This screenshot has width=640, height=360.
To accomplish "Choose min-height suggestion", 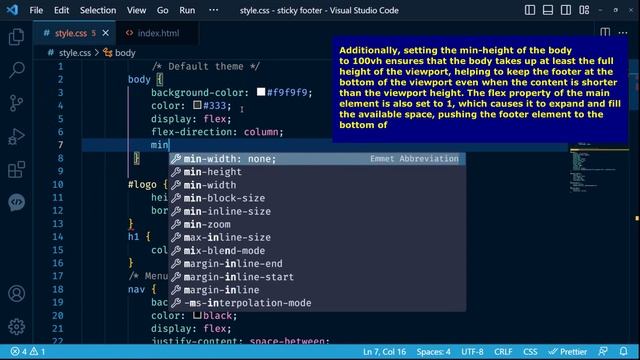I will (x=317, y=172).
